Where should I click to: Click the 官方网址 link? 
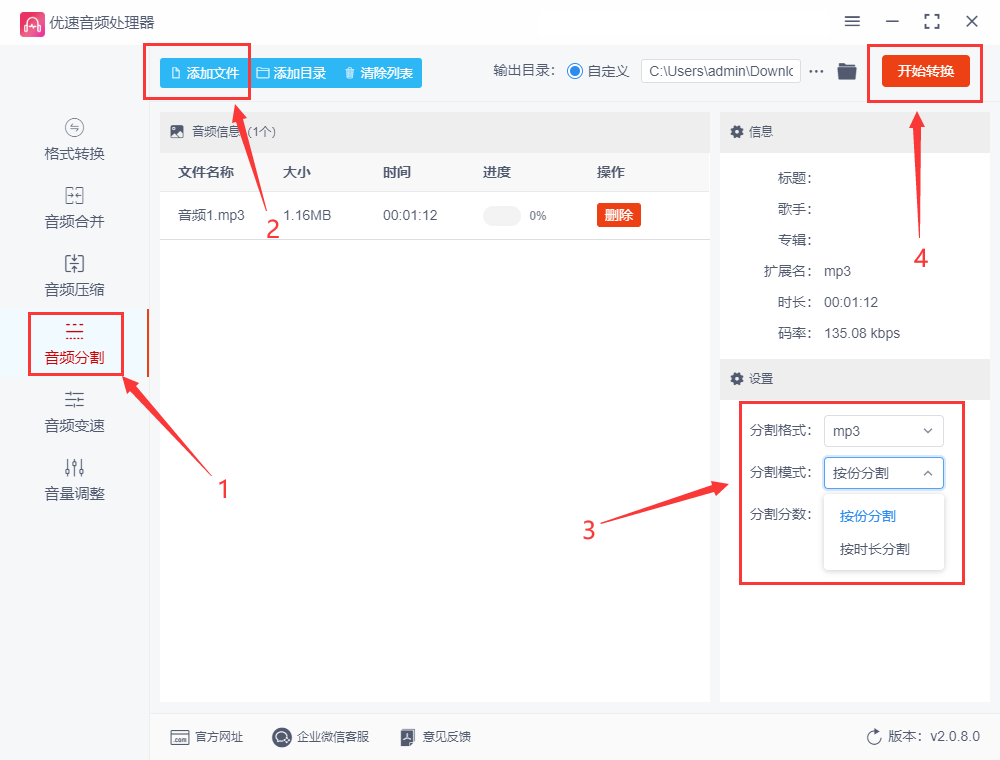tap(219, 737)
